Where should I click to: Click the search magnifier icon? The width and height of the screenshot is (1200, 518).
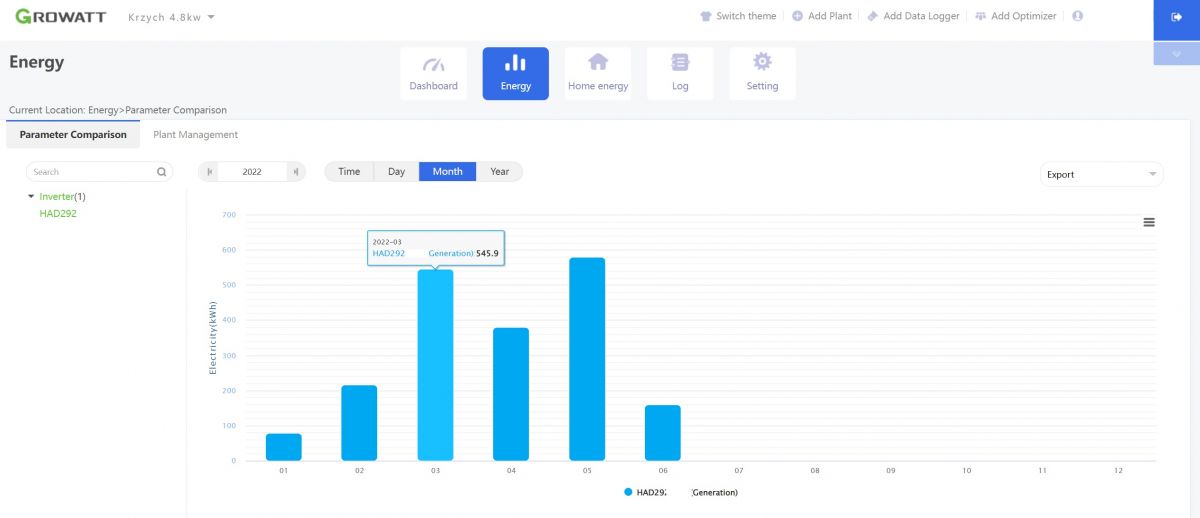(162, 172)
